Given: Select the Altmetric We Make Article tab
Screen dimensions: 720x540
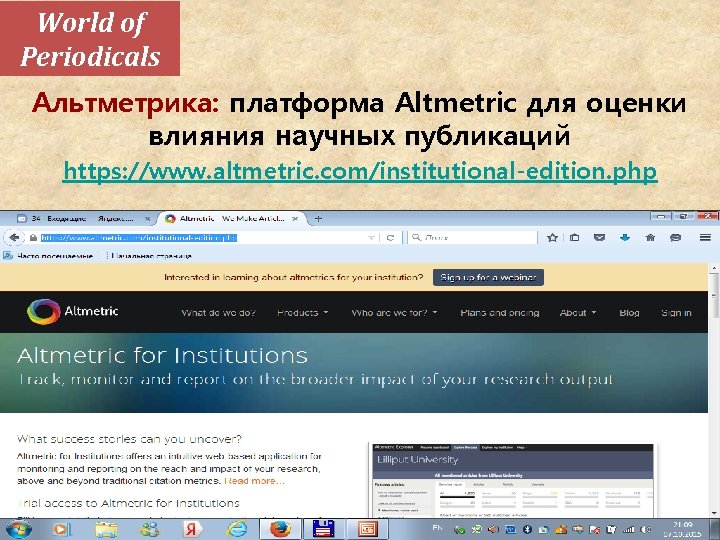Looking at the screenshot, I should 232,219.
